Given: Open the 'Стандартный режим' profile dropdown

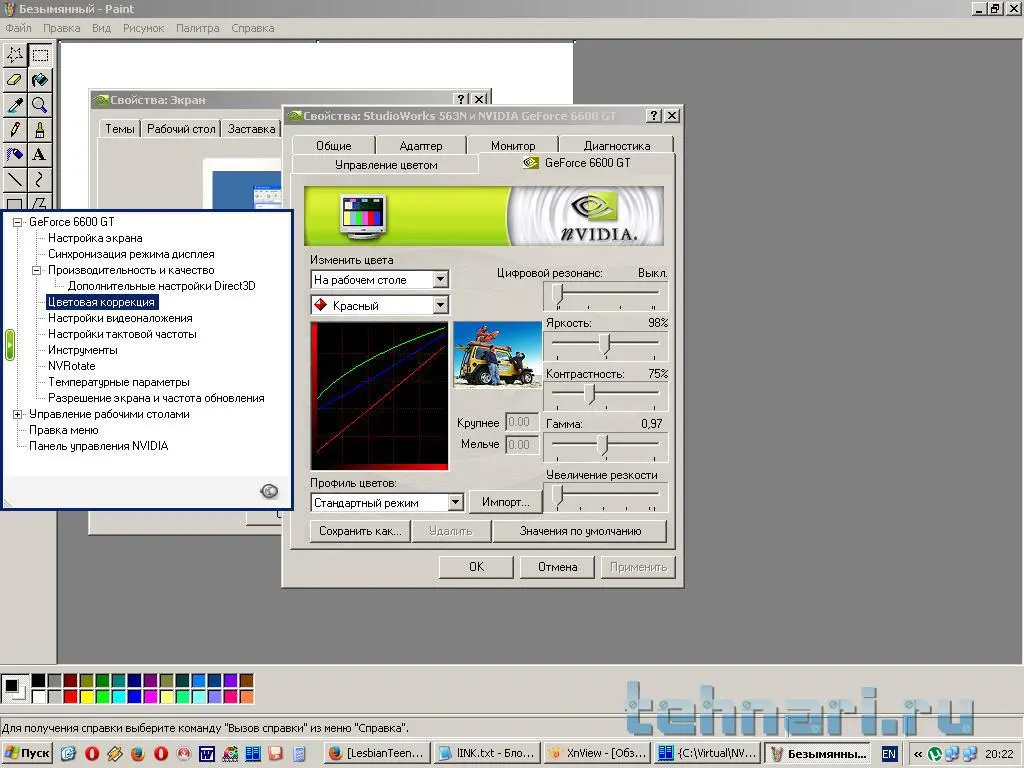Looking at the screenshot, I should [x=455, y=502].
